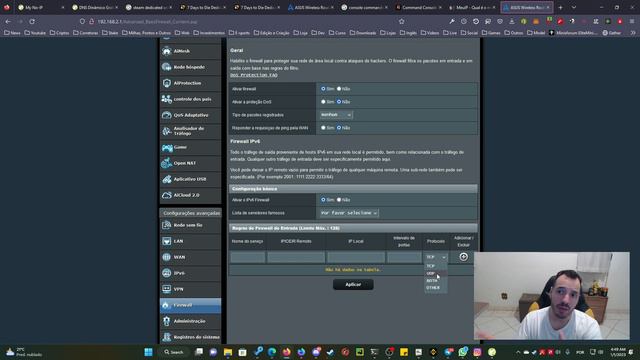Open WhatsApp from the taskbar
640x360 pixels.
coord(462,352)
